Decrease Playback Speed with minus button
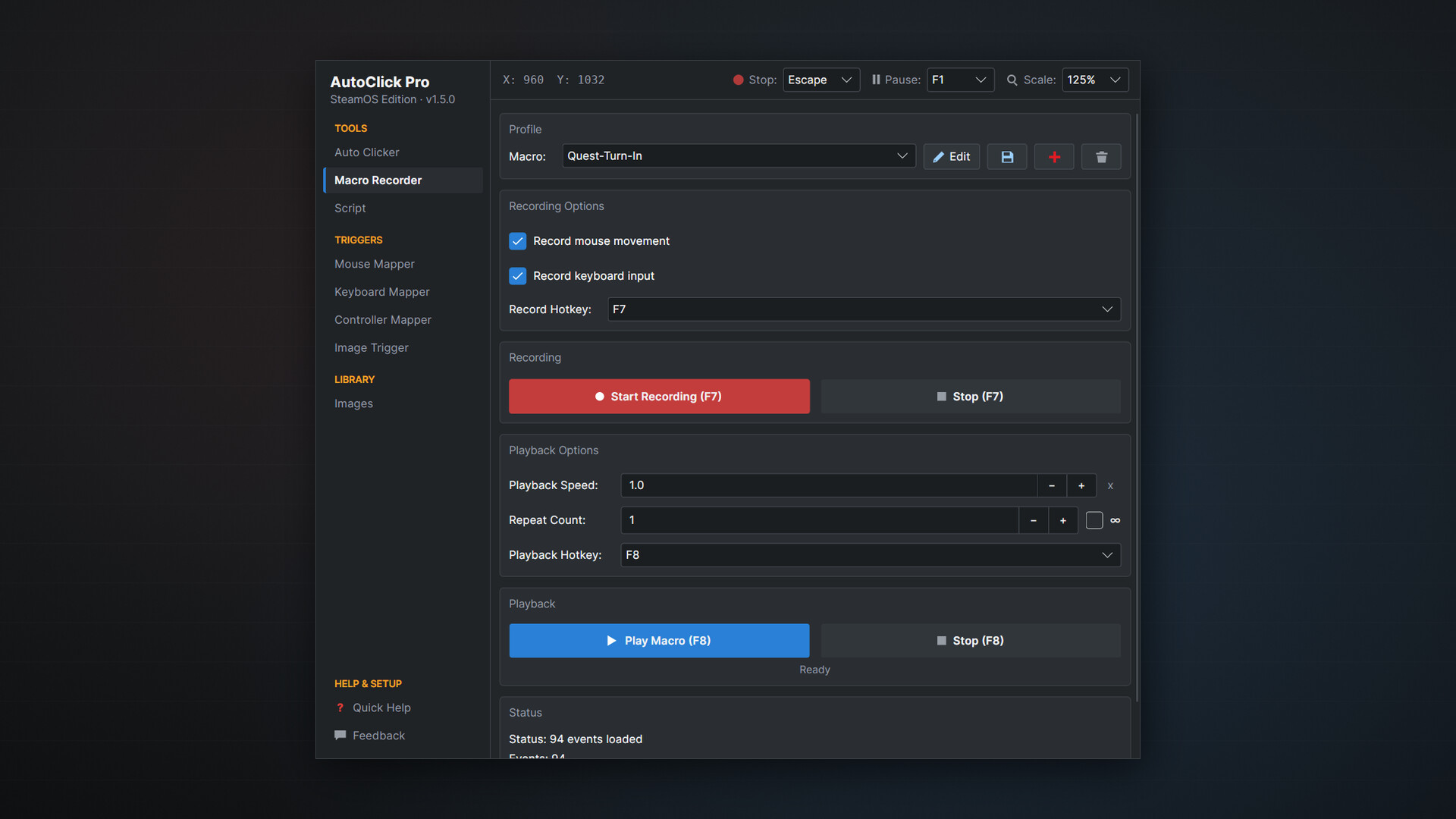The width and height of the screenshot is (1456, 819). coord(1052,485)
